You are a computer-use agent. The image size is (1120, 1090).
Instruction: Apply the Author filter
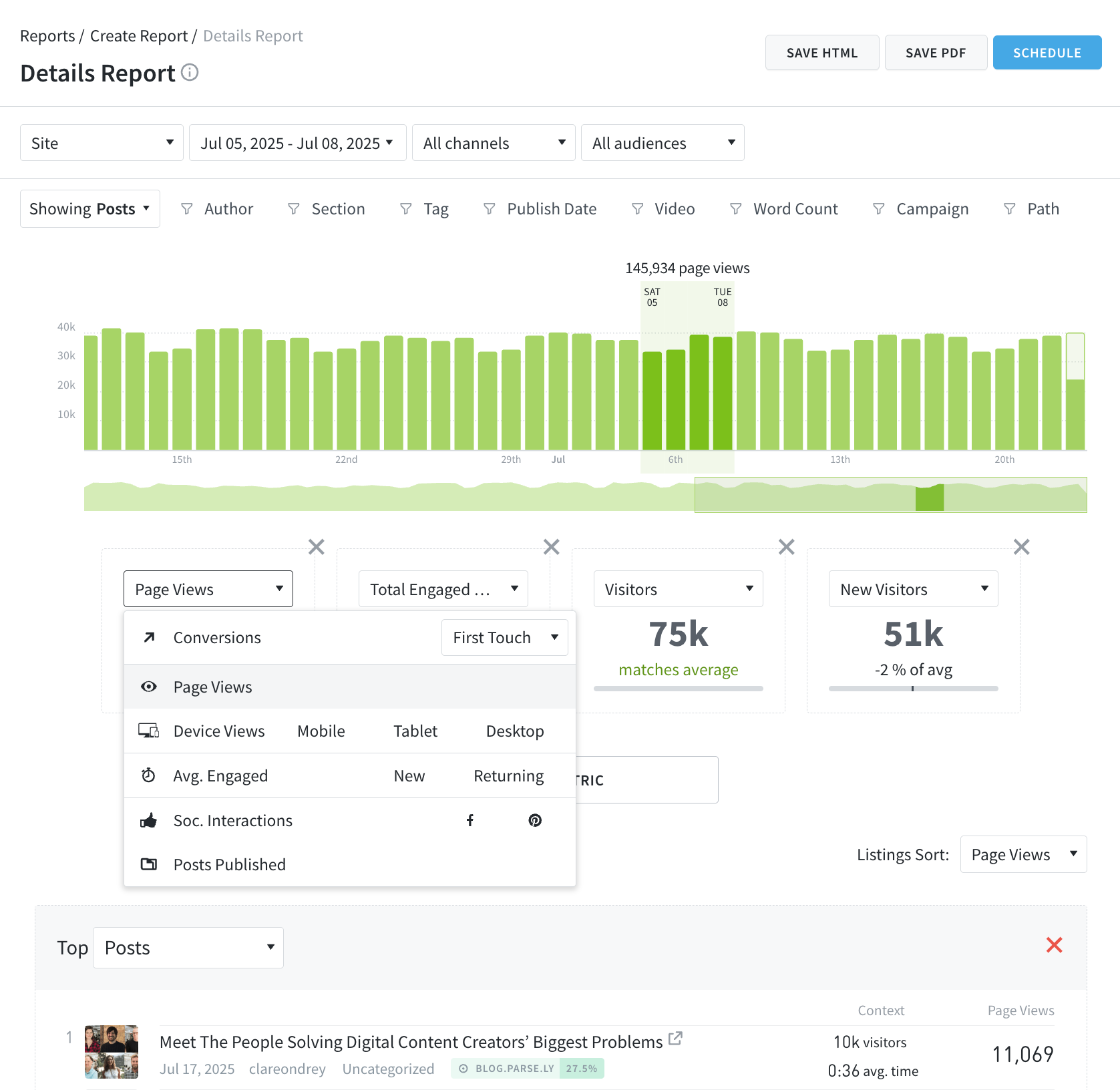[x=218, y=209]
